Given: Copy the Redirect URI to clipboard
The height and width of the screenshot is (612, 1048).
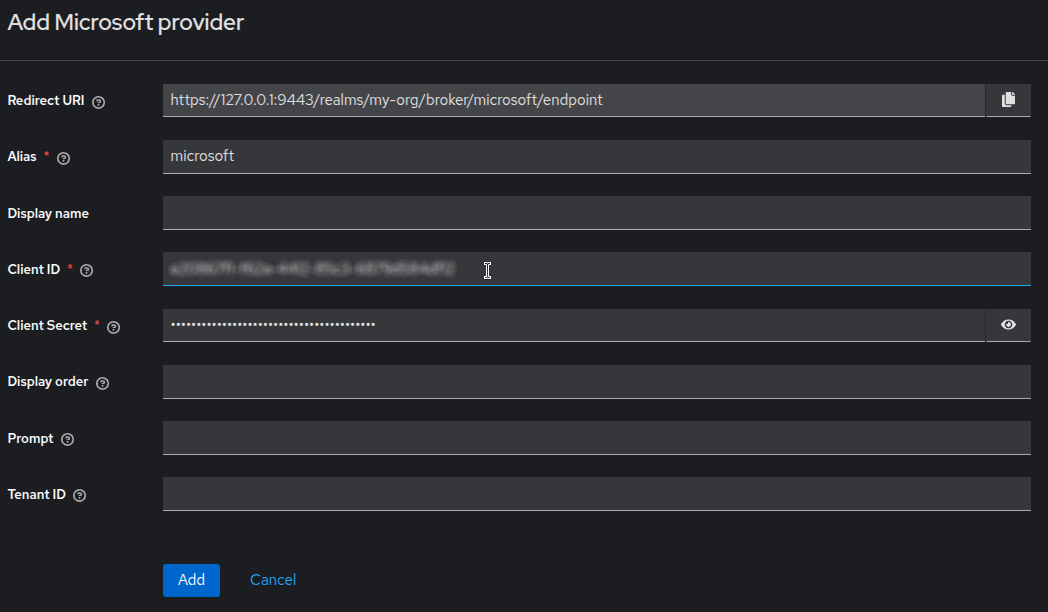Looking at the screenshot, I should pos(1008,100).
